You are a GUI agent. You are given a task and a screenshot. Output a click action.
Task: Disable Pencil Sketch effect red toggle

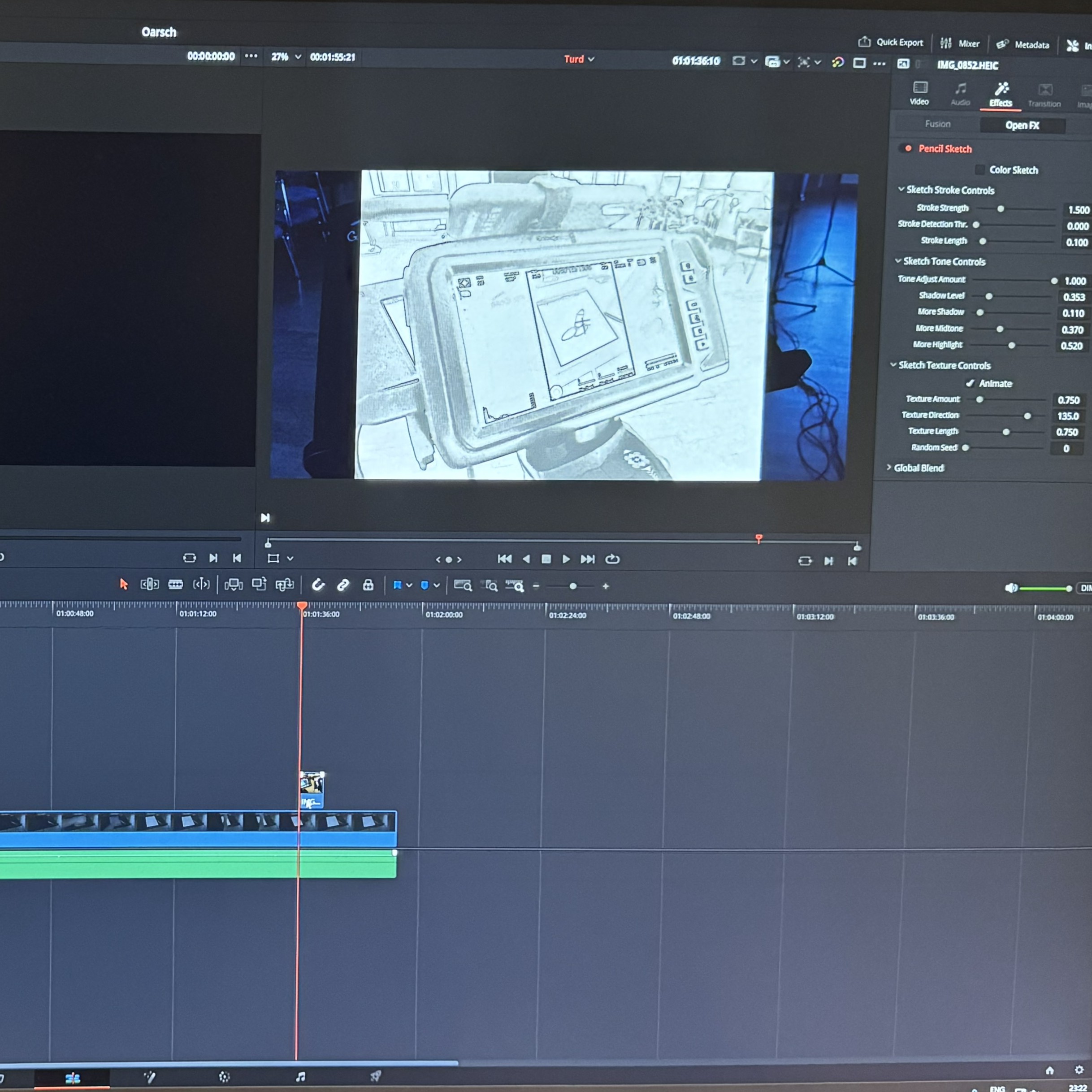click(x=908, y=149)
